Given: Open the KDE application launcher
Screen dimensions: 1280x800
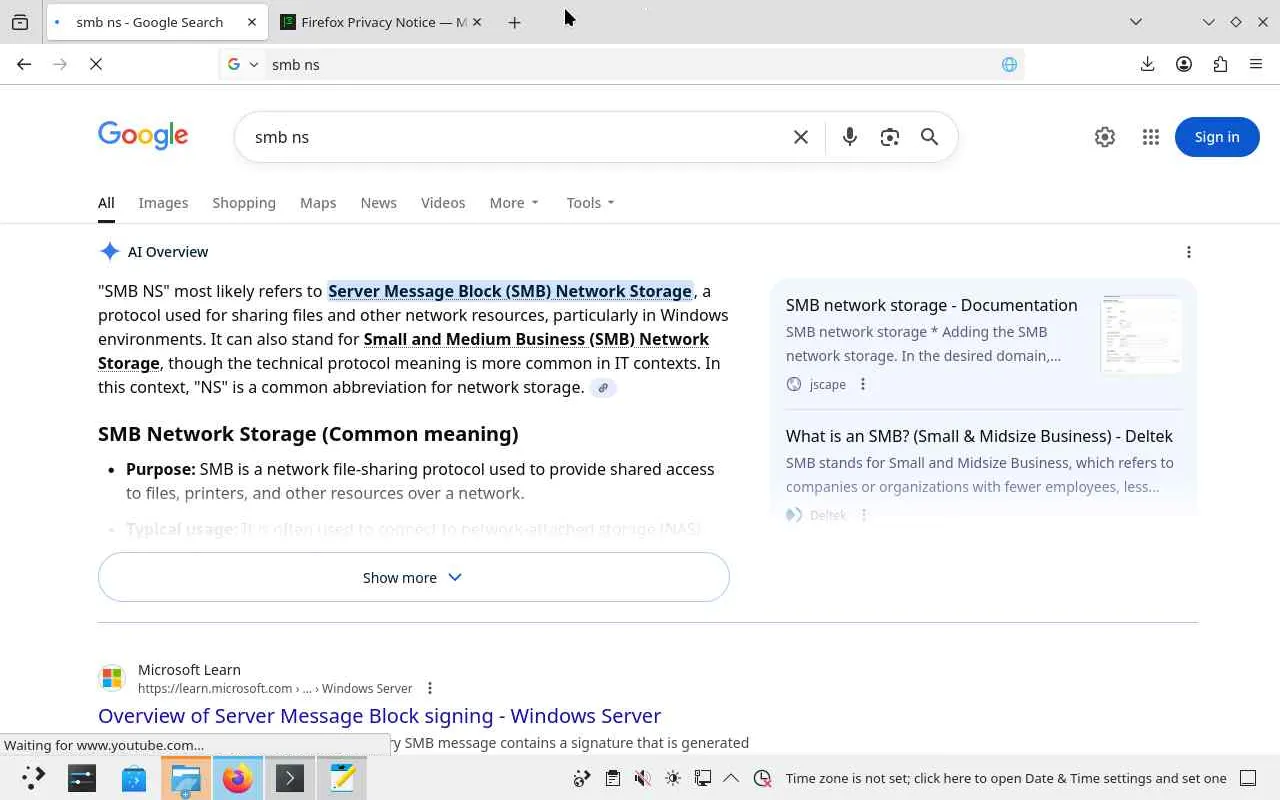Looking at the screenshot, I should pos(33,778).
